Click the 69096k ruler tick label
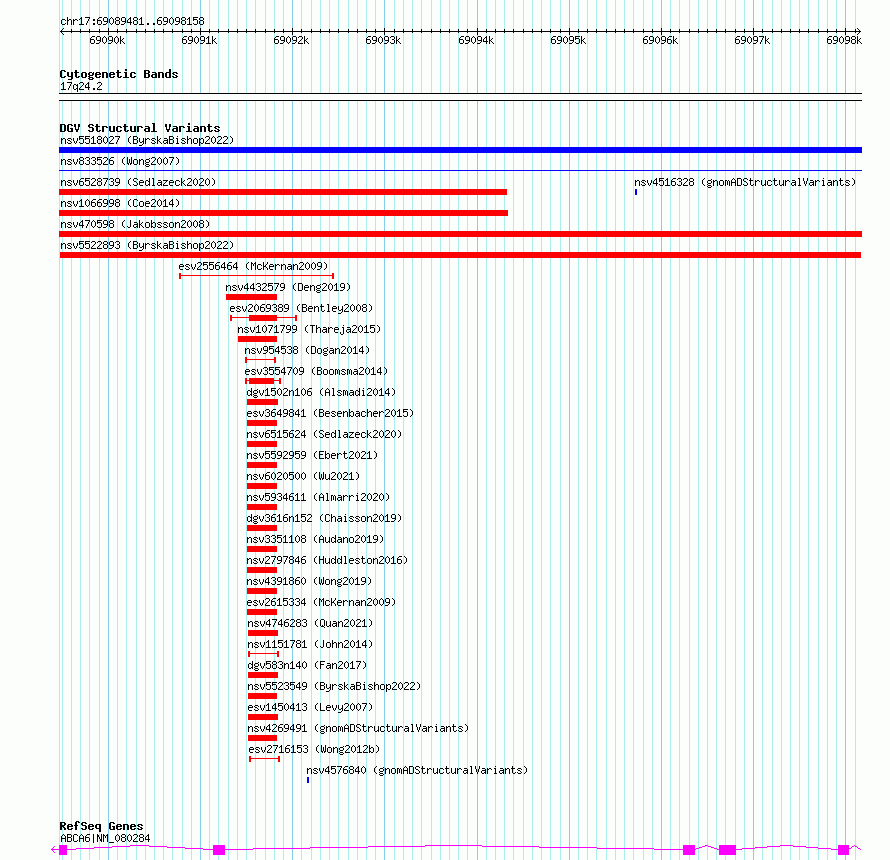This screenshot has height=860, width=890. click(660, 40)
